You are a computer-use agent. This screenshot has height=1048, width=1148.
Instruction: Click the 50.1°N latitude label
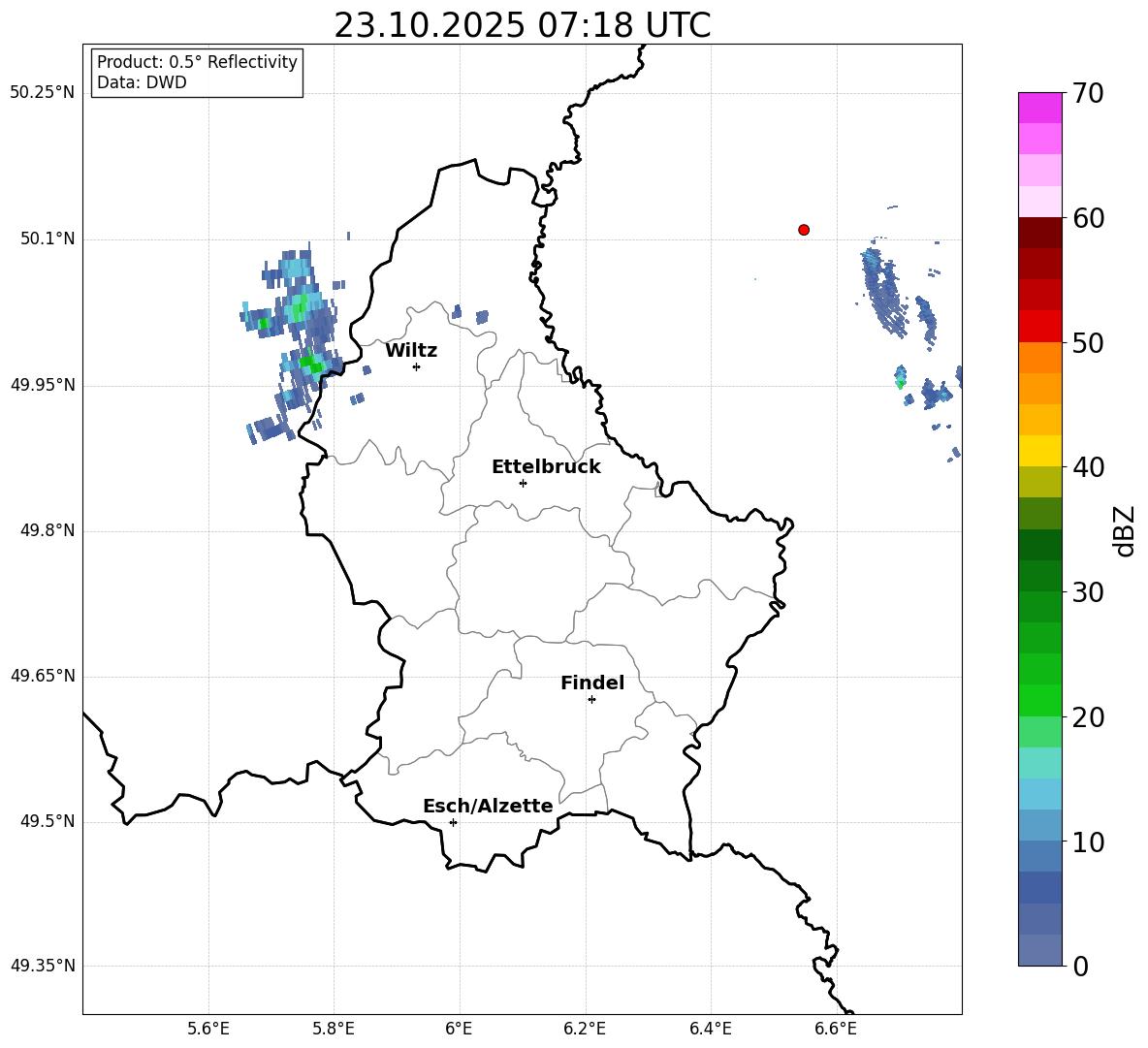tap(47, 239)
